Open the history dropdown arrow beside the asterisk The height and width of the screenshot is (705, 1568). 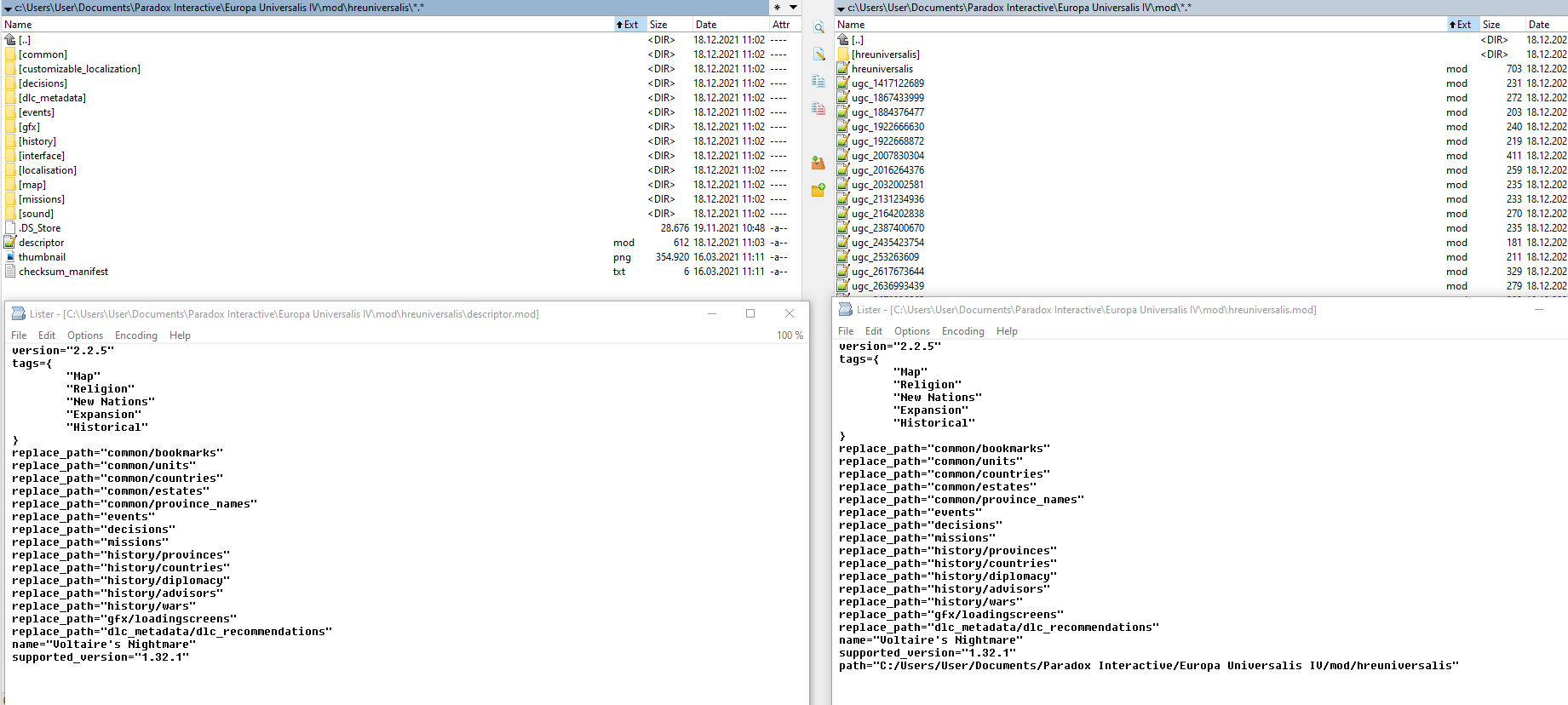point(793,8)
